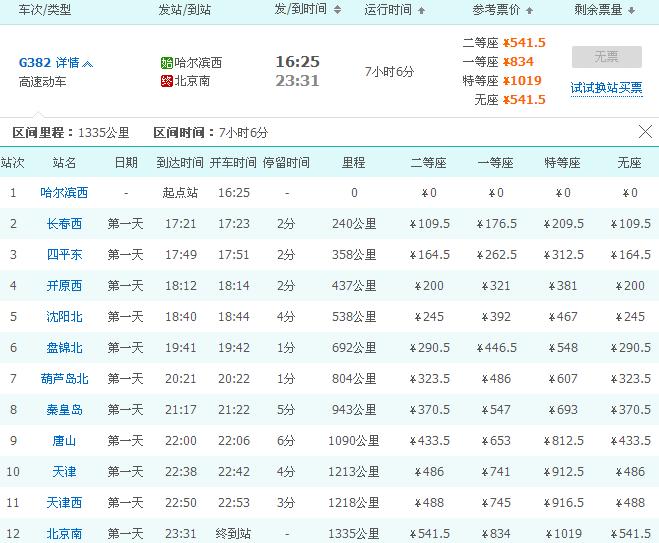659x543 pixels.
Task: Open station link 四平东
Action: point(64,255)
